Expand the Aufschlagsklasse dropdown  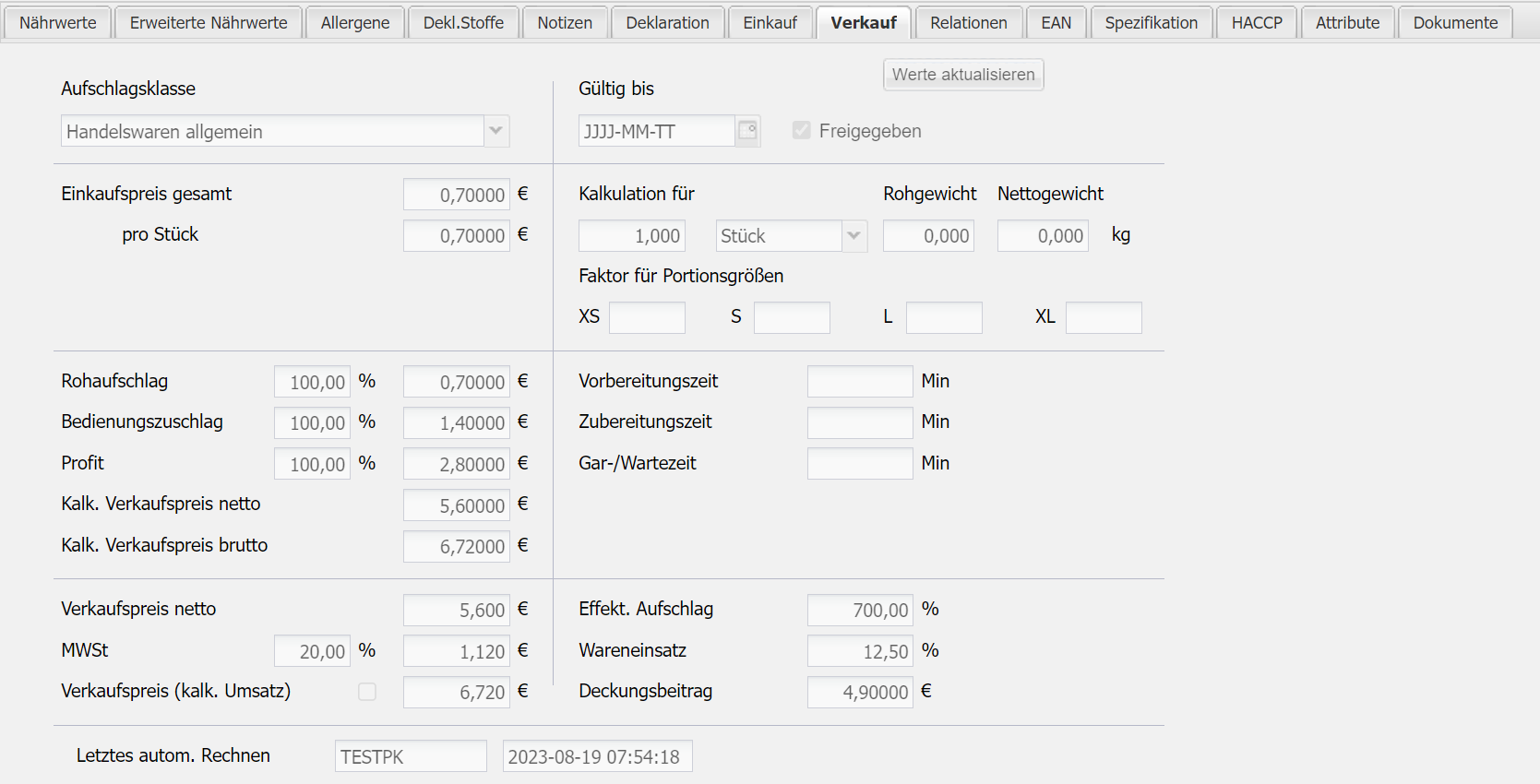(x=496, y=131)
